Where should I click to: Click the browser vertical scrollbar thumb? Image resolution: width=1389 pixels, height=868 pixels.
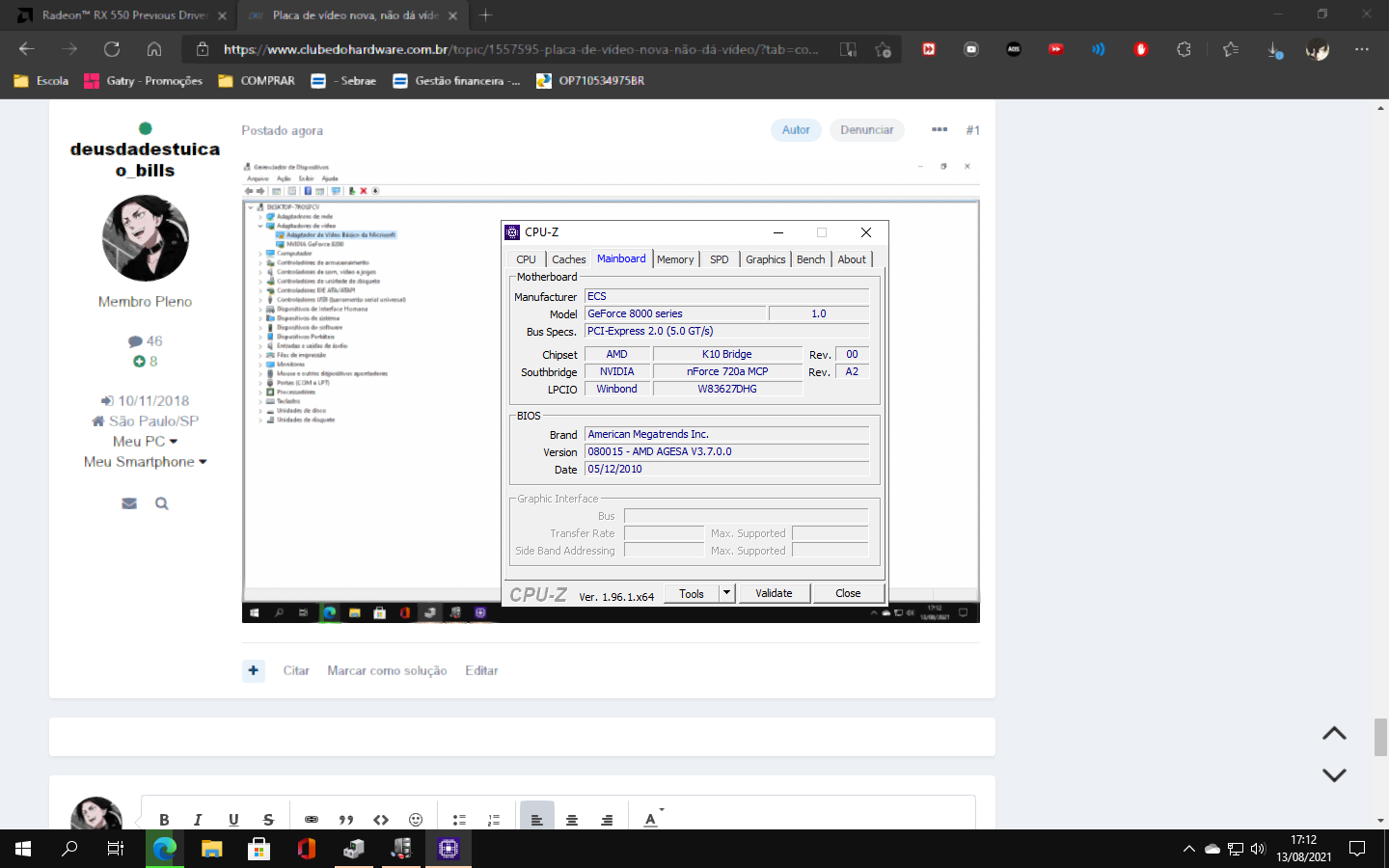pos(1380,738)
